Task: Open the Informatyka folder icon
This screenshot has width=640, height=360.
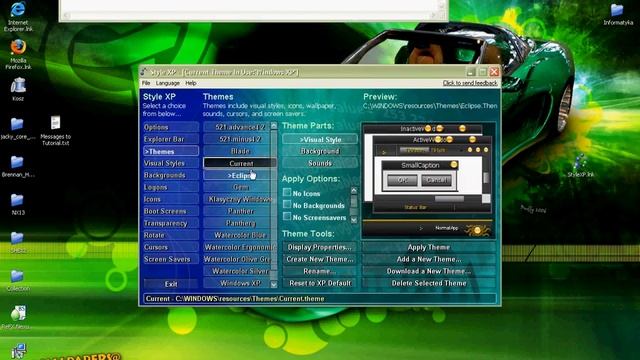Action: click(x=618, y=15)
